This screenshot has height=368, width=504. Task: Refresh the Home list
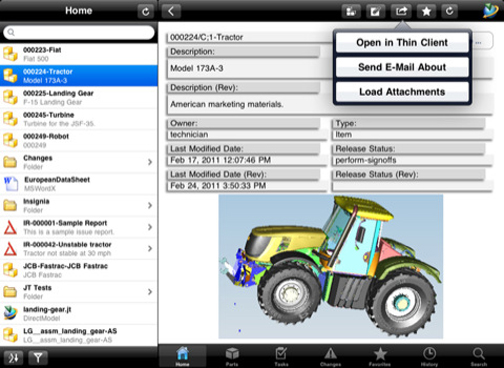coord(146,11)
